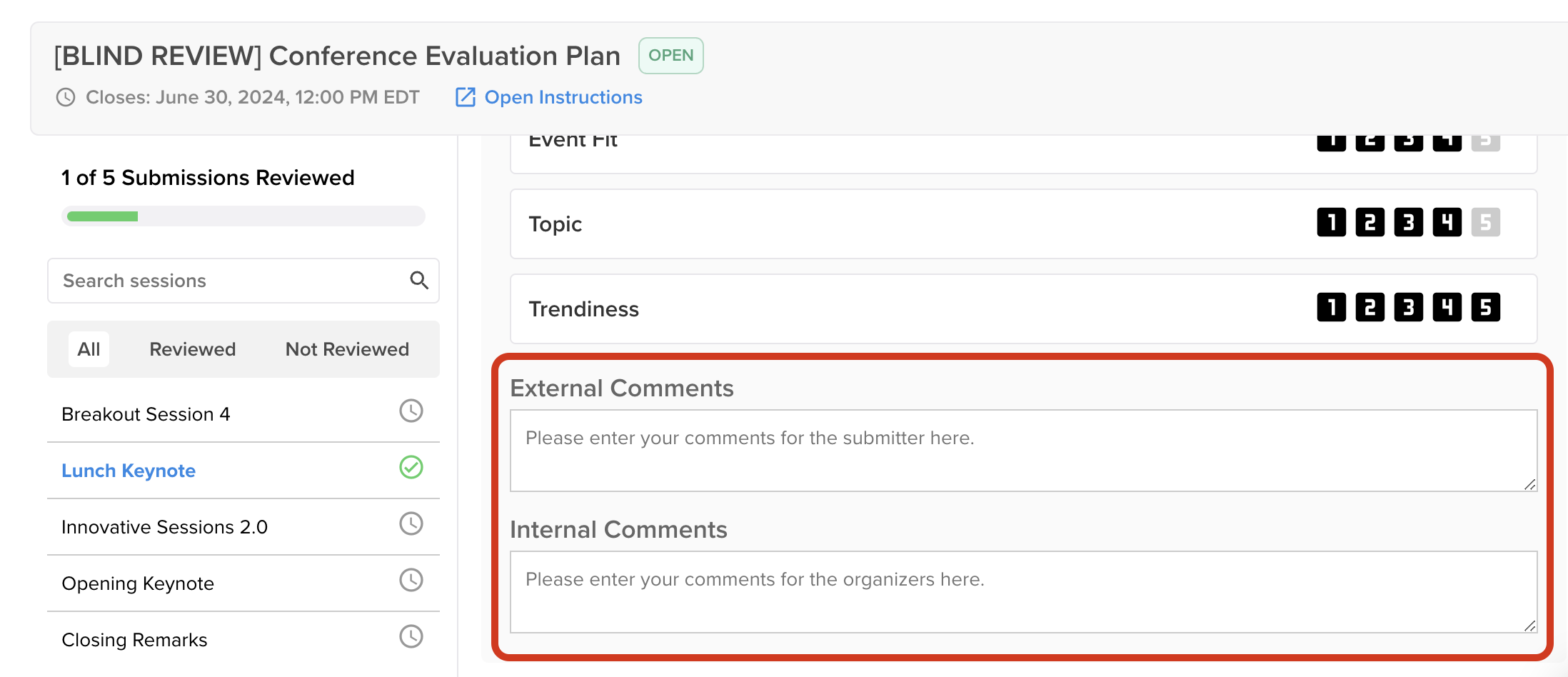The width and height of the screenshot is (1568, 677).
Task: Switch to the Not Reviewed filter tab
Action: 347,349
